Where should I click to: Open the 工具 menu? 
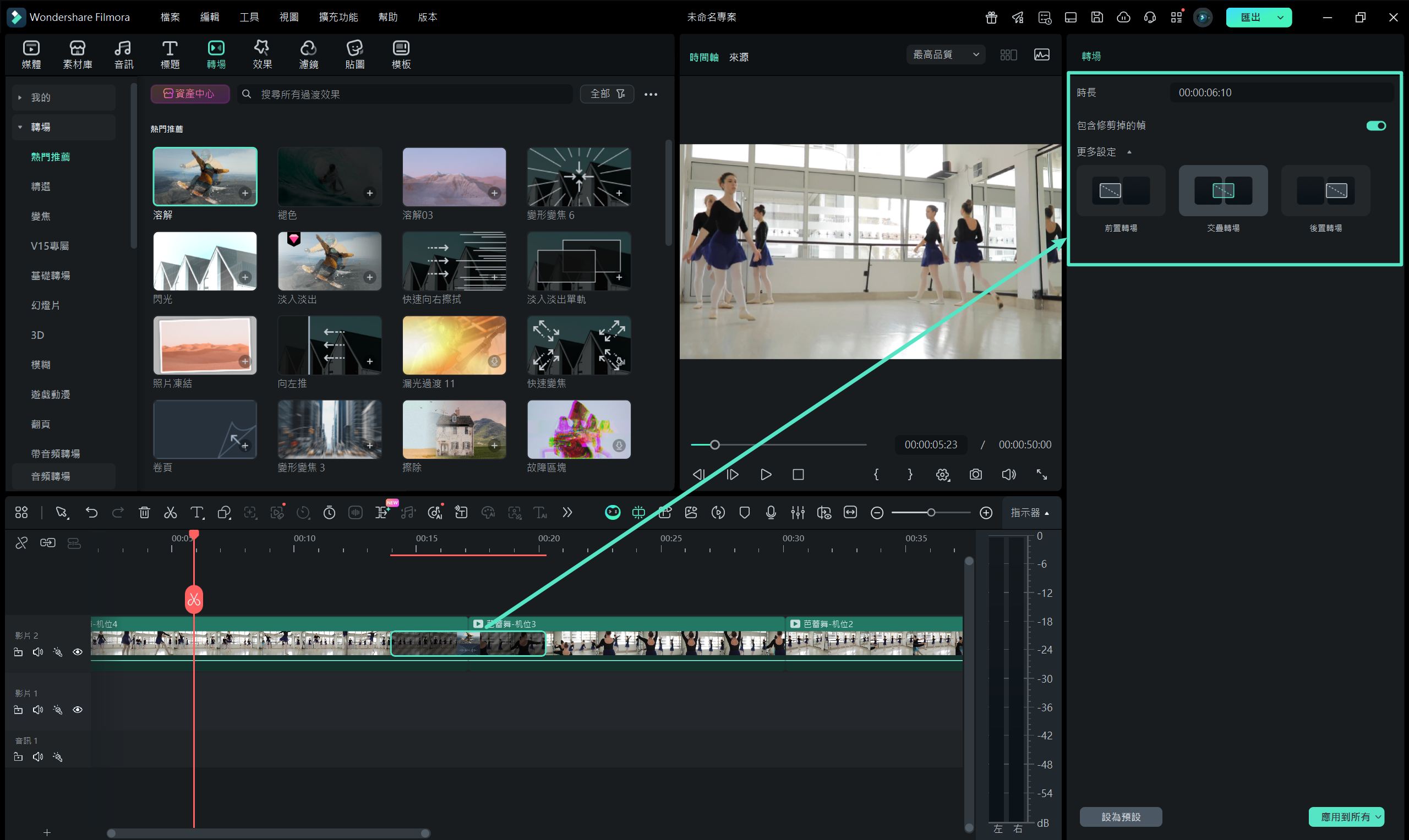pyautogui.click(x=249, y=17)
